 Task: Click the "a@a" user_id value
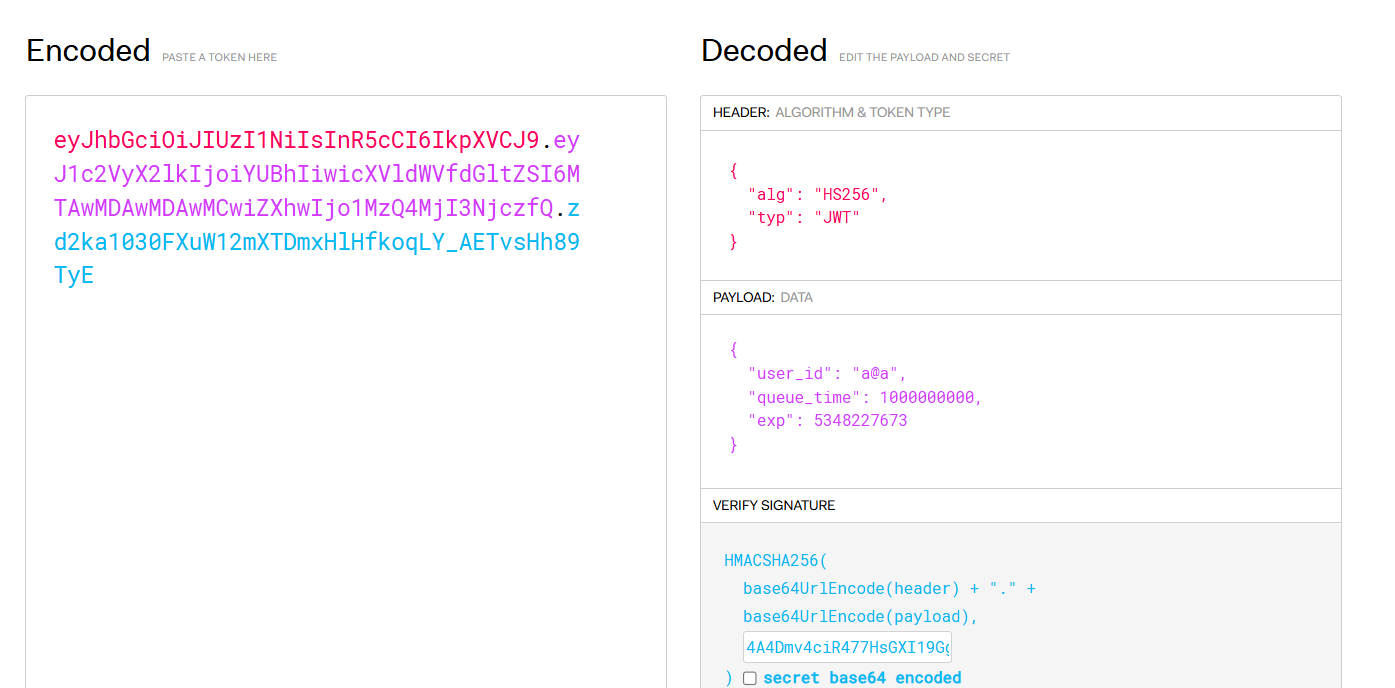point(878,374)
